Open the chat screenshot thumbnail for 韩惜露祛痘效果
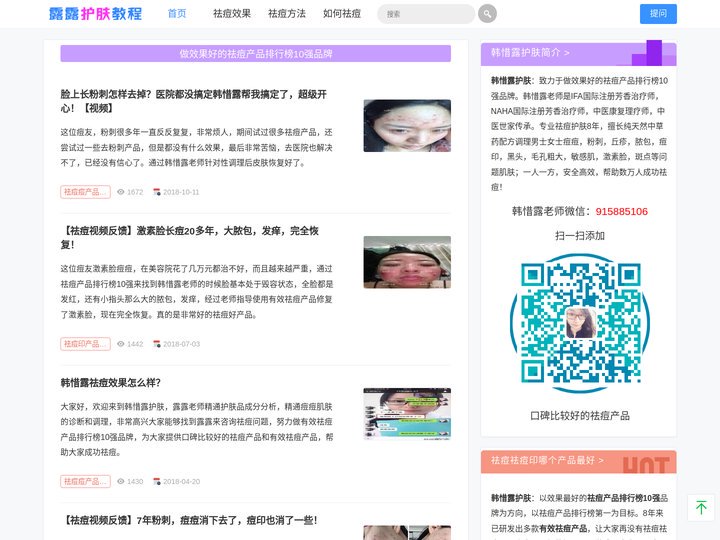The height and width of the screenshot is (540, 720). point(407,414)
